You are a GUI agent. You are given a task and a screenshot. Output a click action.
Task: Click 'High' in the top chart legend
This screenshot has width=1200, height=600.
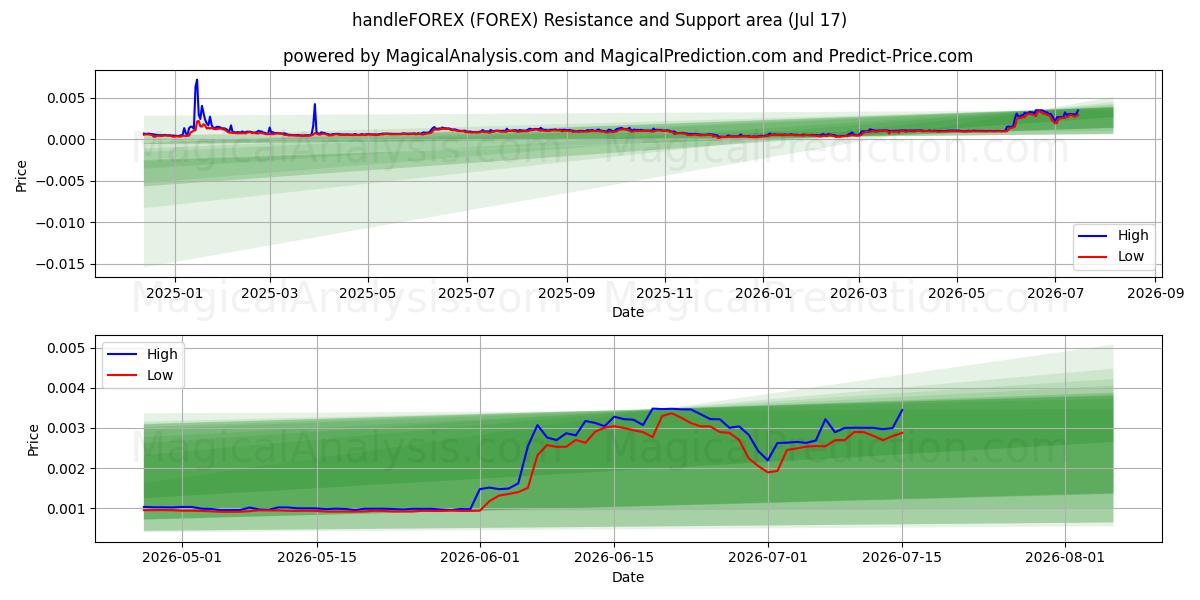click(1133, 236)
